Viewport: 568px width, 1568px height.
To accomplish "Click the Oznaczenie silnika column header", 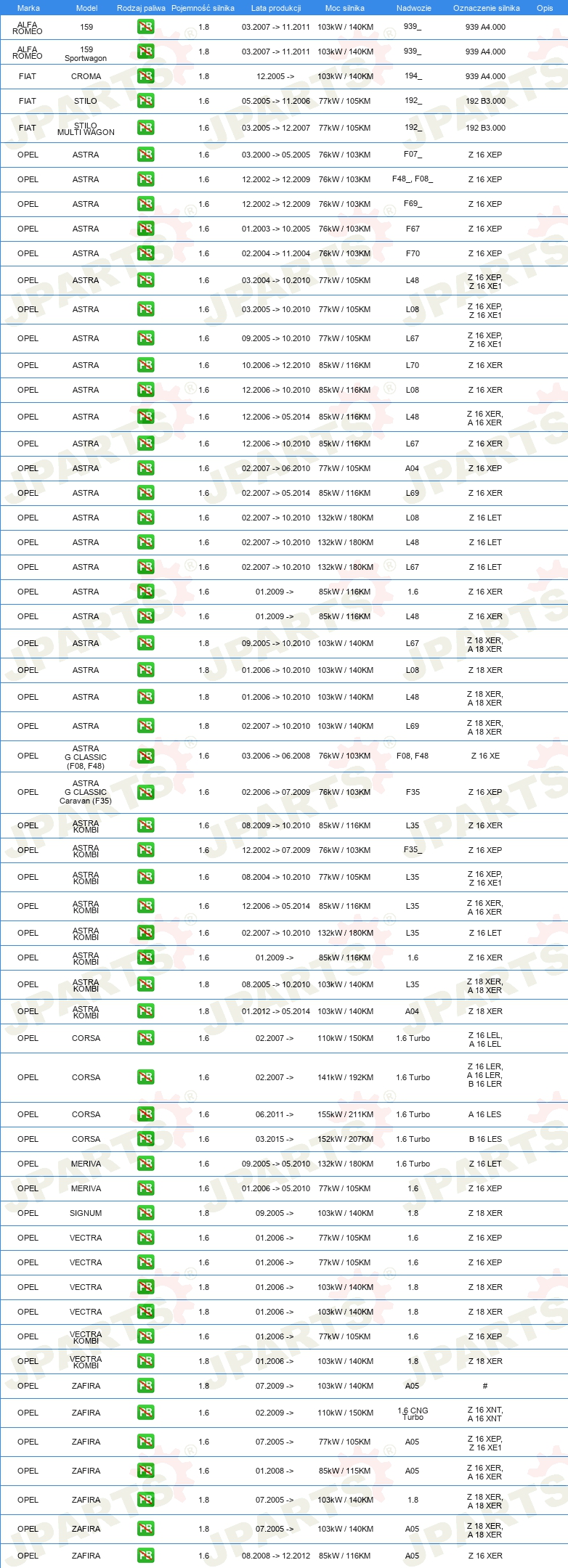I will (x=487, y=8).
